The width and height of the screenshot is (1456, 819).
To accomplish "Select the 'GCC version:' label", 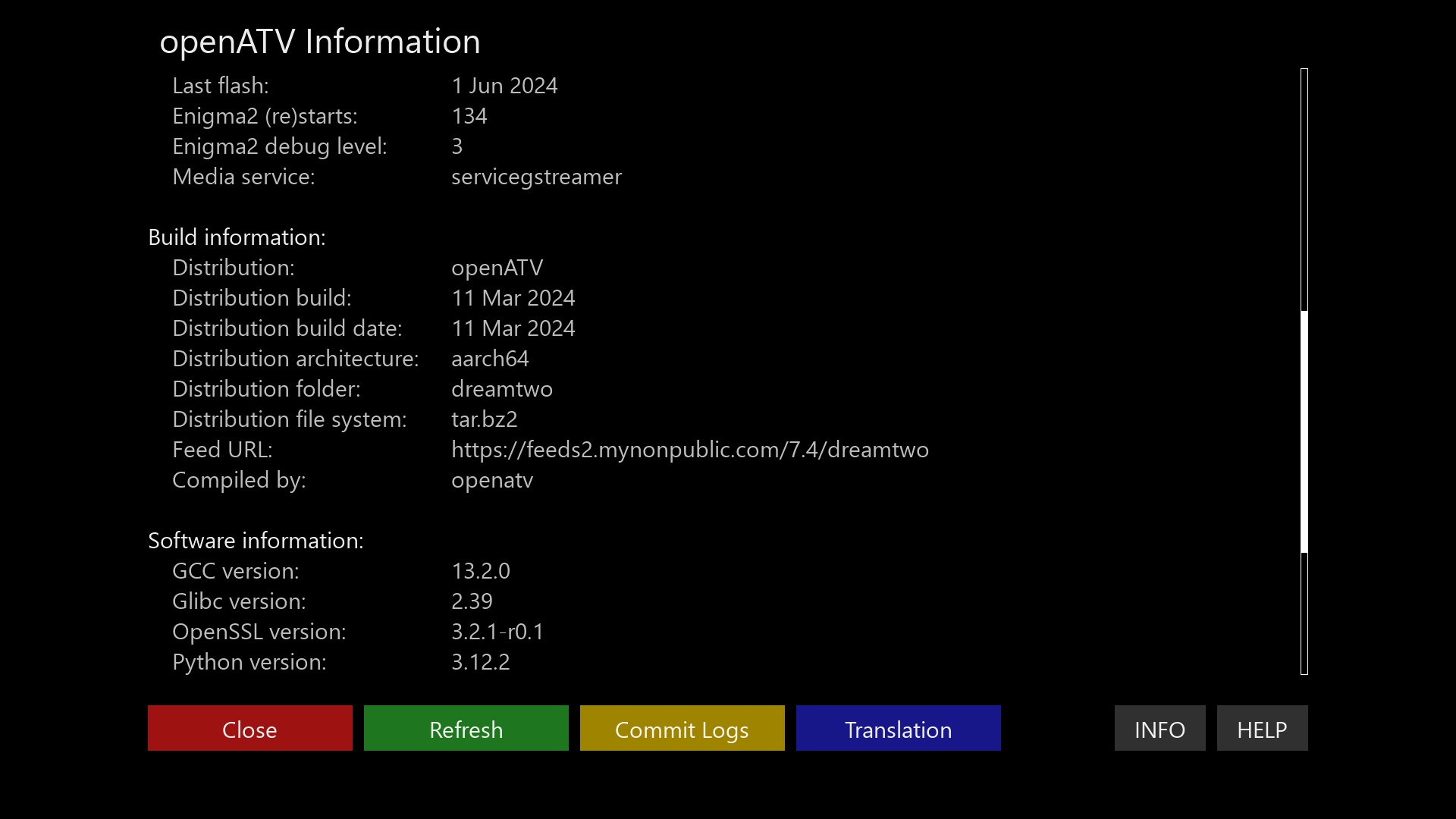I will (x=236, y=571).
